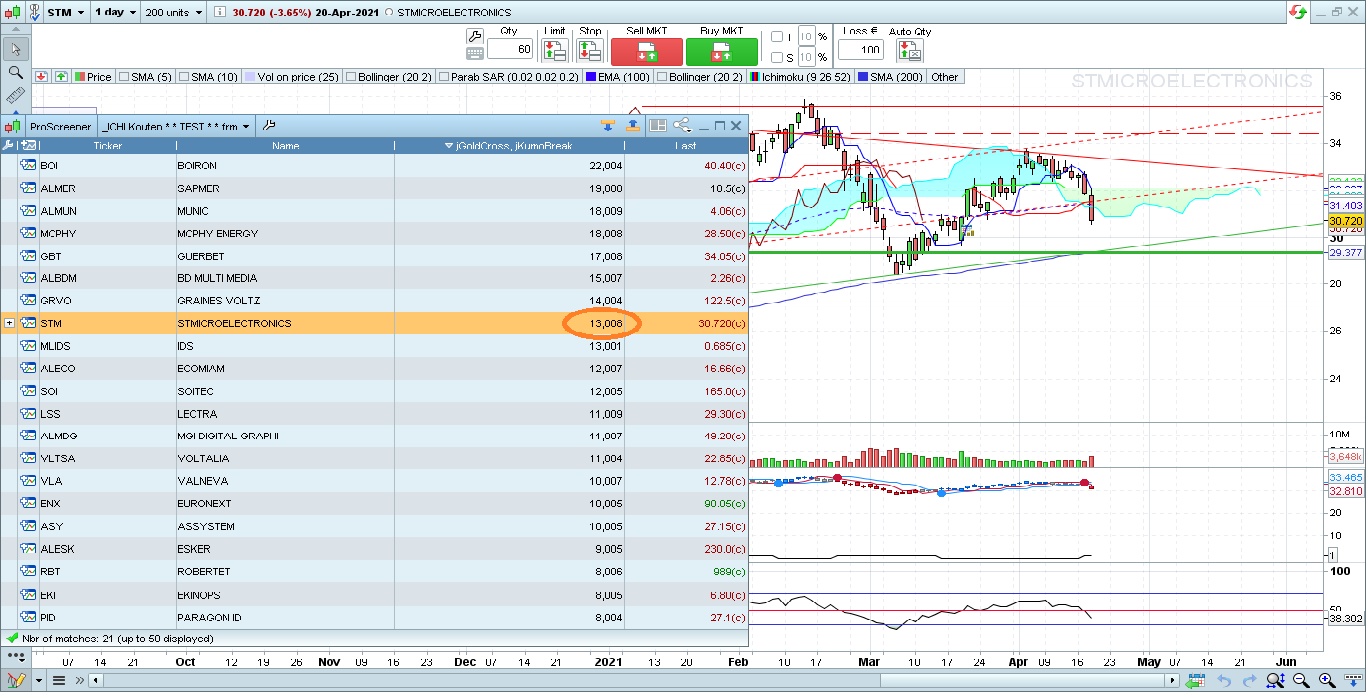This screenshot has width=1368, height=698.
Task: Click the red down-arrow indicator icon
Action: 41,76
